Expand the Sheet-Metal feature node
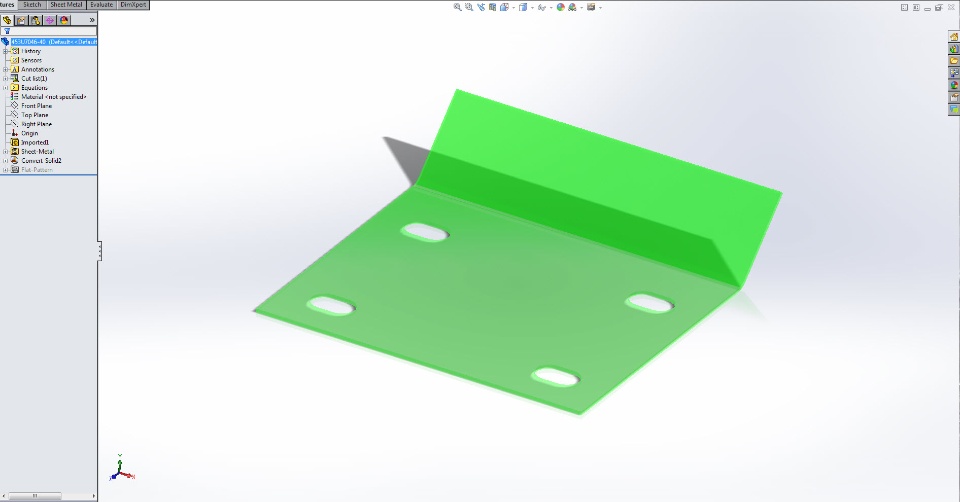960x502 pixels. click(6, 152)
